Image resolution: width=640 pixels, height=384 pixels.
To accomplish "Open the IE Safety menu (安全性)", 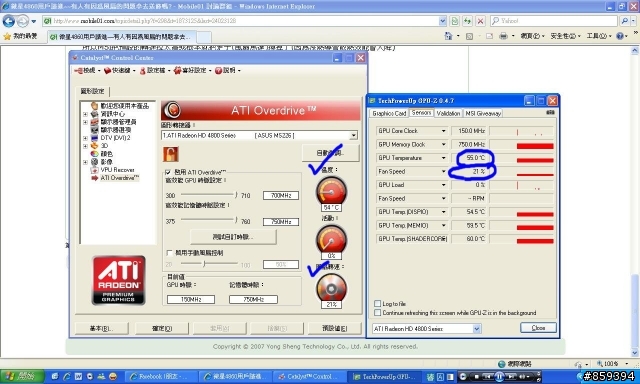I will pyautogui.click(x=565, y=36).
